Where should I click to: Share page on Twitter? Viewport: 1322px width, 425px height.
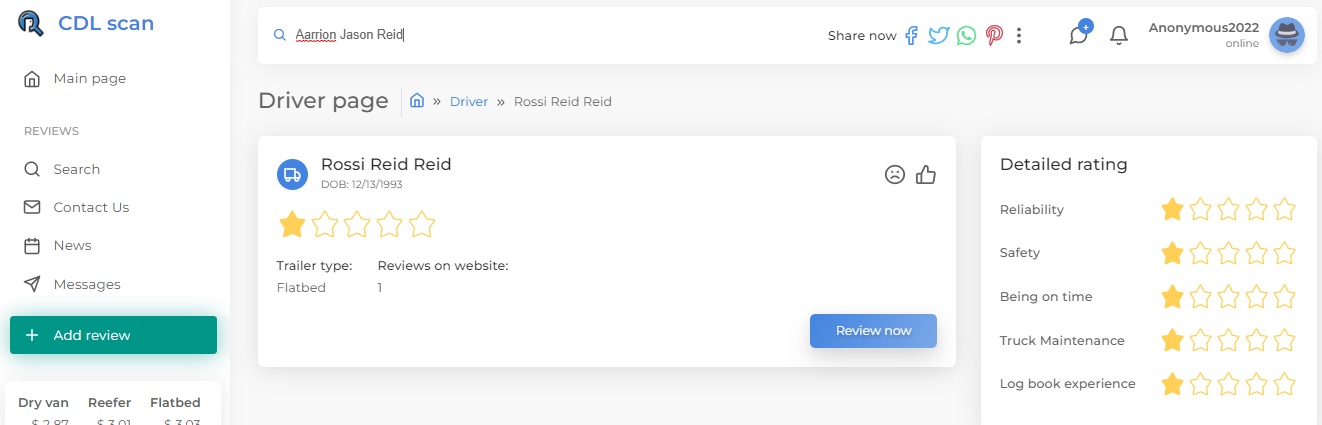click(x=938, y=36)
